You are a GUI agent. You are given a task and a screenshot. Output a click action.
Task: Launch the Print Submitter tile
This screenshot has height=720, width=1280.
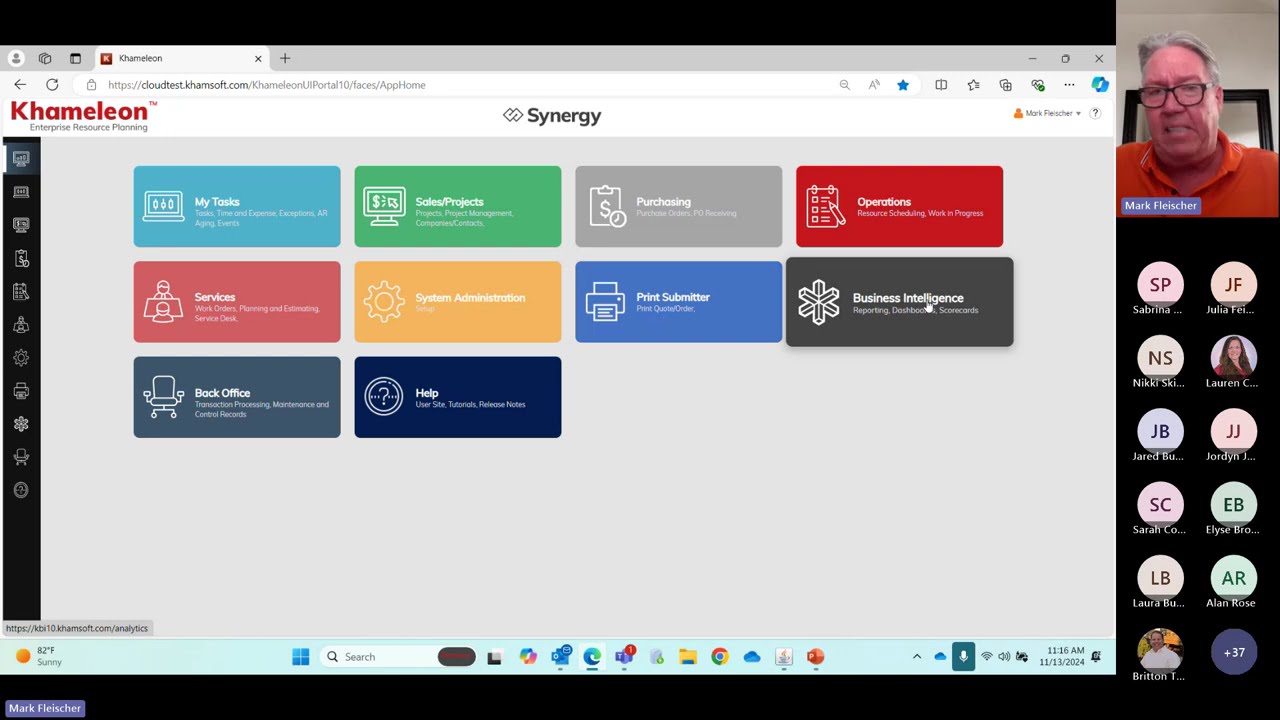click(x=678, y=302)
